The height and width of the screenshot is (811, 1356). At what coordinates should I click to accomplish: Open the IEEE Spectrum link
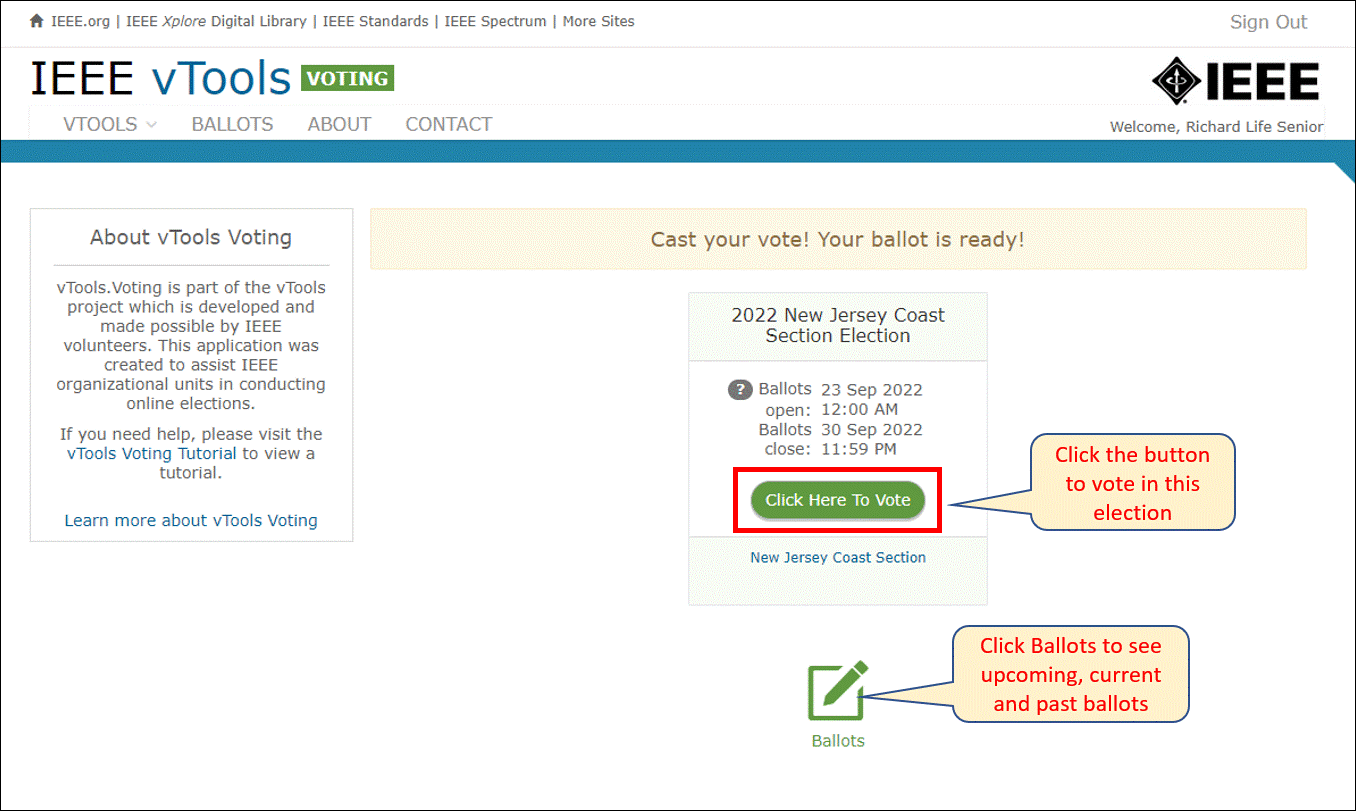point(495,21)
